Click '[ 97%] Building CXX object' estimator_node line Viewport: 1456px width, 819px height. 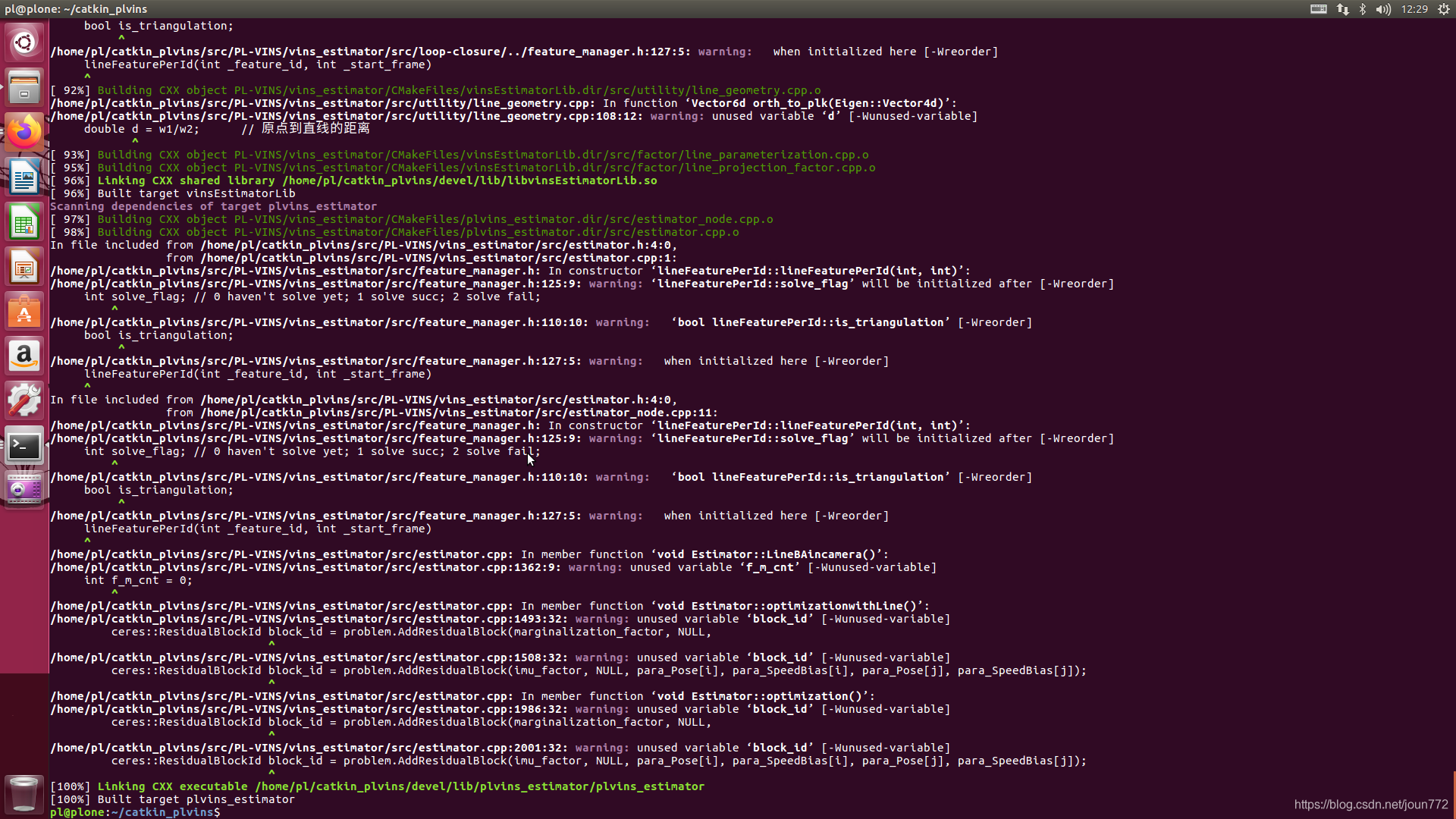tap(412, 219)
